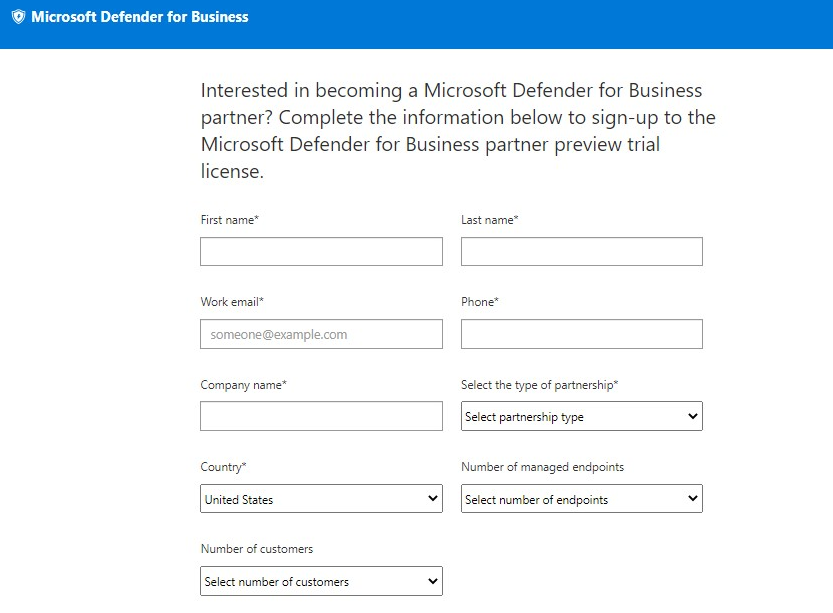833x613 pixels.
Task: Click the Defender shield logo icon
Action: tap(19, 17)
